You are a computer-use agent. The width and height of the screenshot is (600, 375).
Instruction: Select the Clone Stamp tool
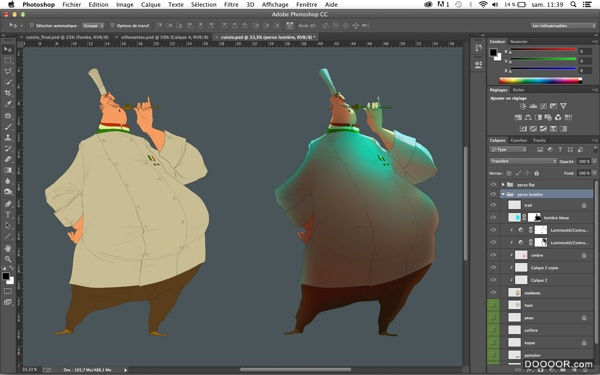click(8, 137)
